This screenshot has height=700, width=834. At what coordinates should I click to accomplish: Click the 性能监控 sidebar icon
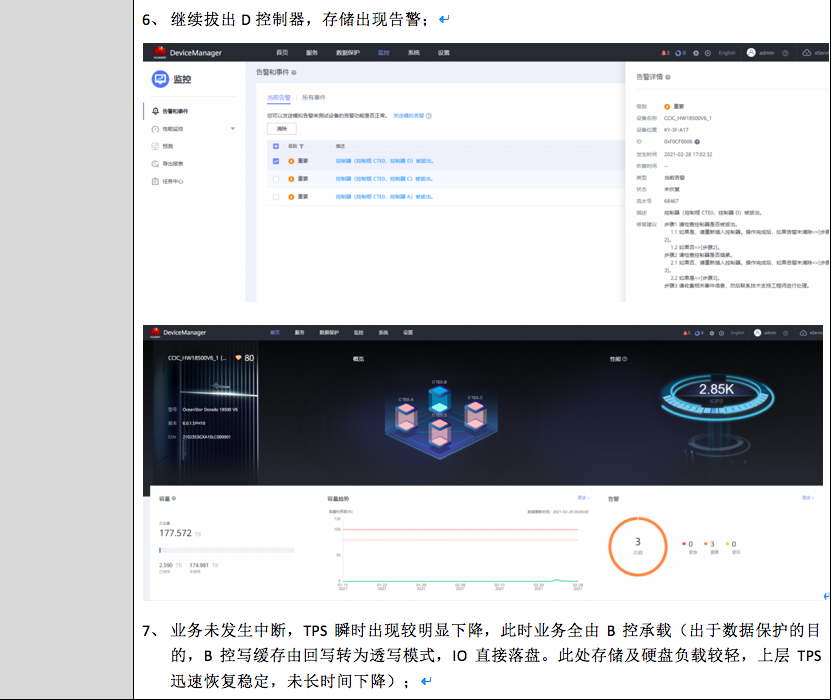coord(155,129)
